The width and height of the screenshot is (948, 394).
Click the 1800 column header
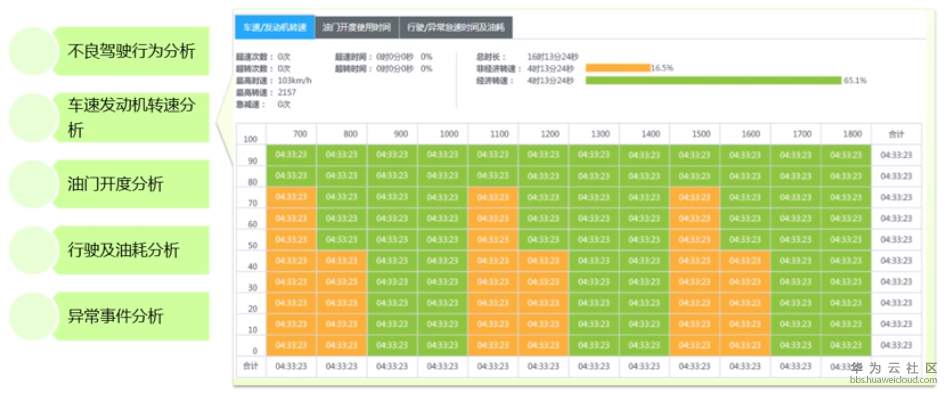[x=846, y=134]
